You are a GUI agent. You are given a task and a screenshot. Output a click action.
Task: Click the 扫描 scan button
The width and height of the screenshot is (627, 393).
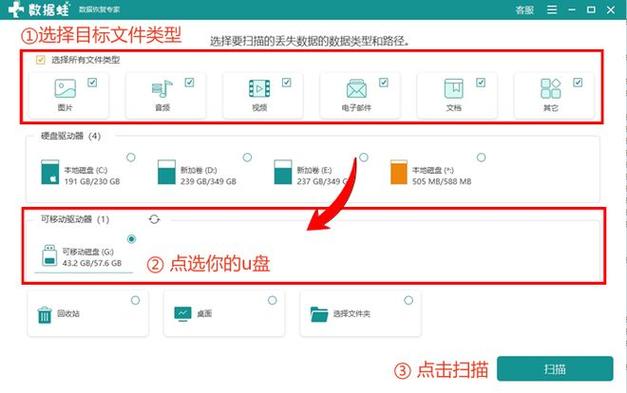click(555, 369)
